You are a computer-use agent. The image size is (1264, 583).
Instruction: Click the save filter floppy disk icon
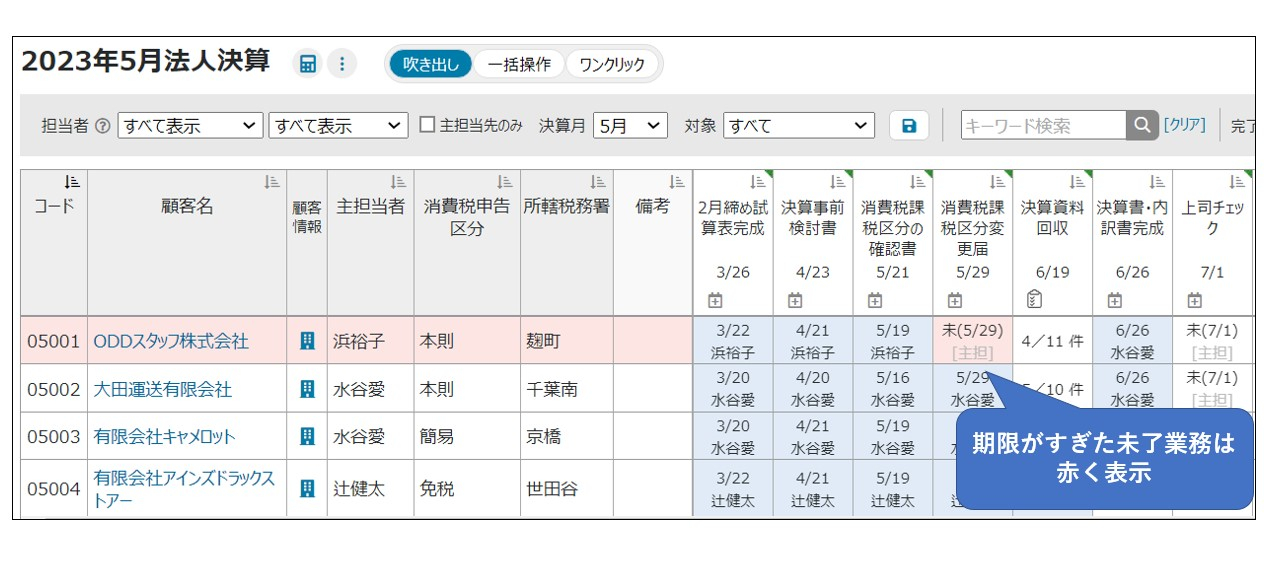[x=909, y=126]
